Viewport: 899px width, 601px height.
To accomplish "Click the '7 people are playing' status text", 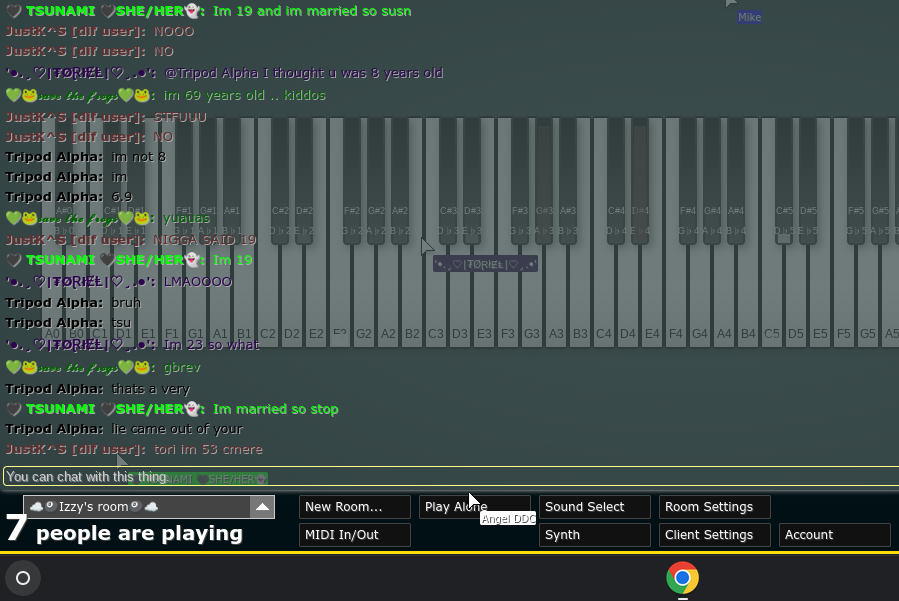I will [124, 529].
